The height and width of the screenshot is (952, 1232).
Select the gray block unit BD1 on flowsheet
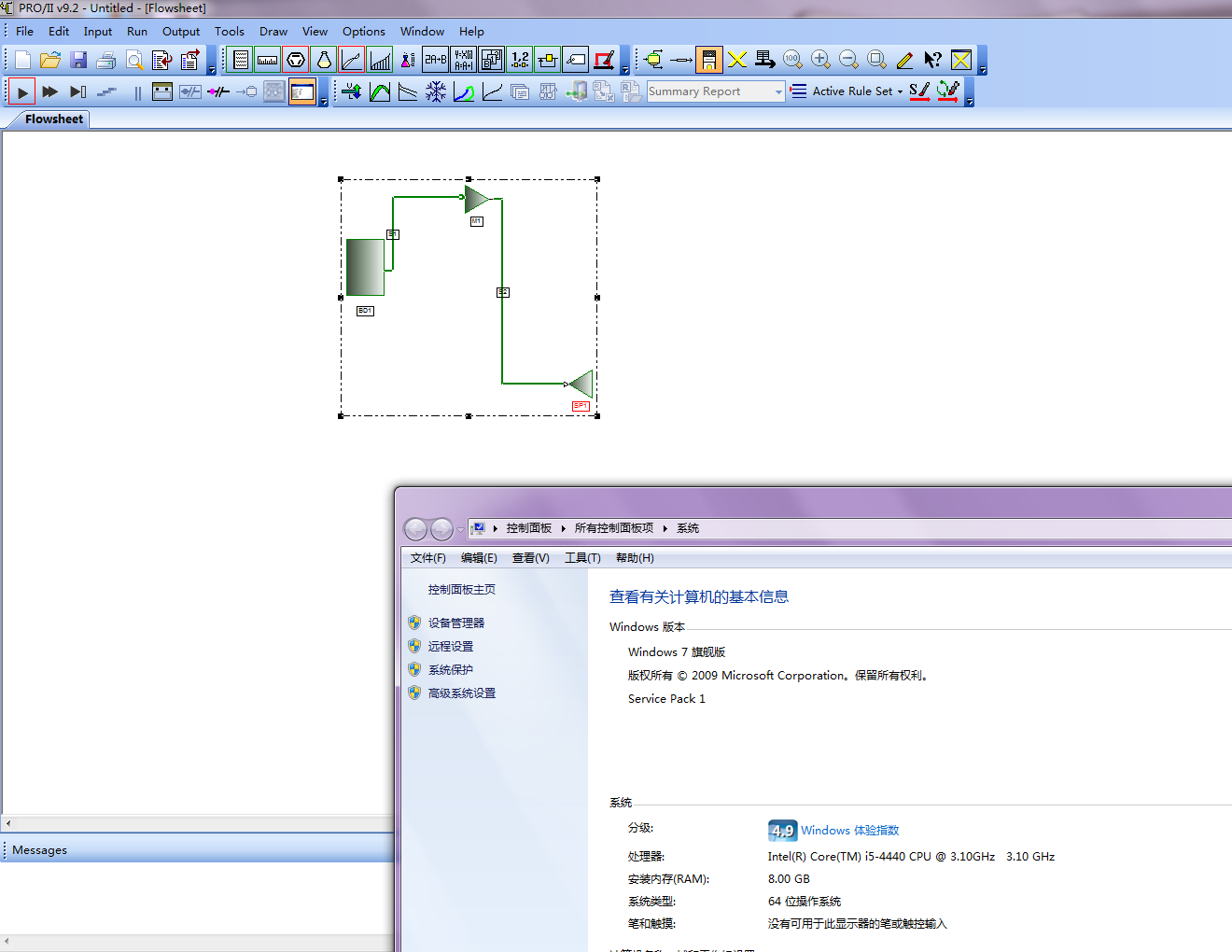pyautogui.click(x=365, y=267)
